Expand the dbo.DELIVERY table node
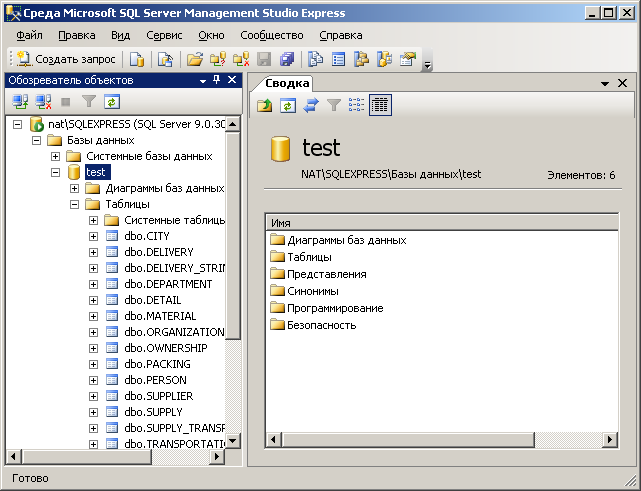This screenshot has width=641, height=491. click(93, 252)
